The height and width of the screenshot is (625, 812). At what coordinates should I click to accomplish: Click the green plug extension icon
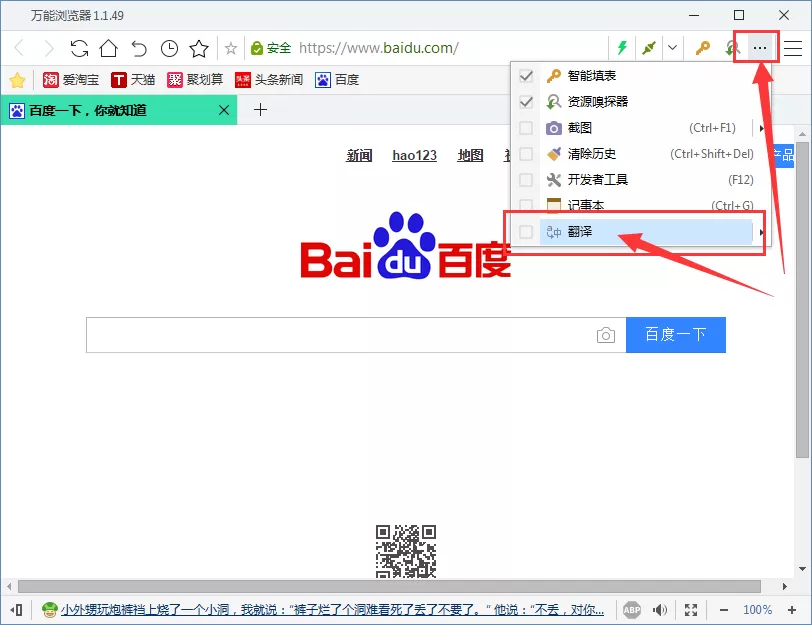click(x=648, y=48)
